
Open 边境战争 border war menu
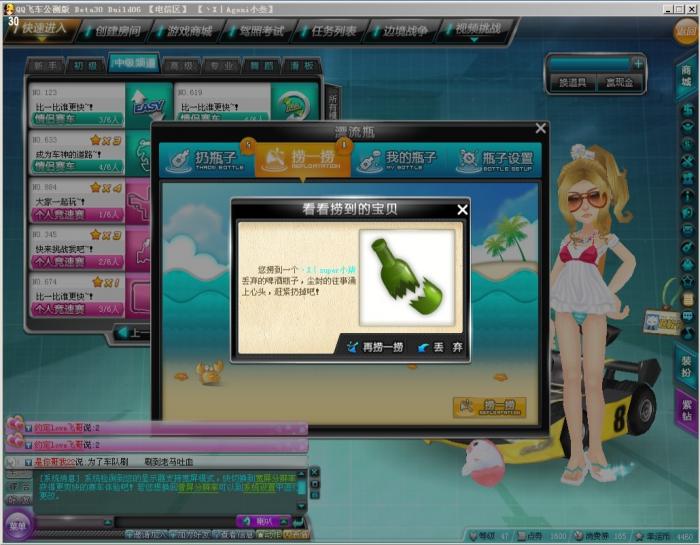[x=402, y=30]
